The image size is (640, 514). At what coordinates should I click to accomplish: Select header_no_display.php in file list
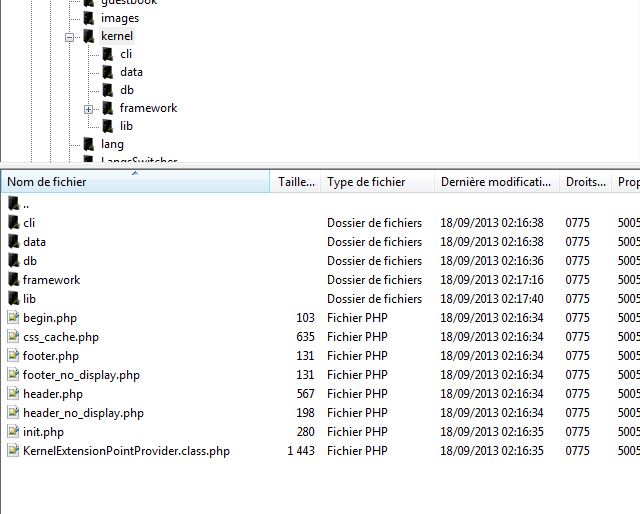[83, 413]
